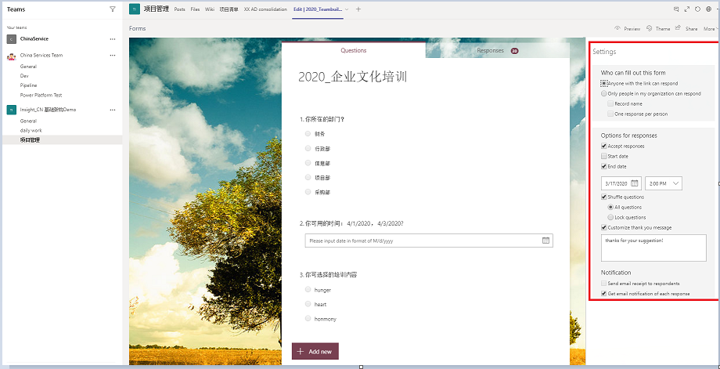Viewport: 720px width, 369px height.
Task: Open calendar icon in end date field
Action: click(635, 183)
